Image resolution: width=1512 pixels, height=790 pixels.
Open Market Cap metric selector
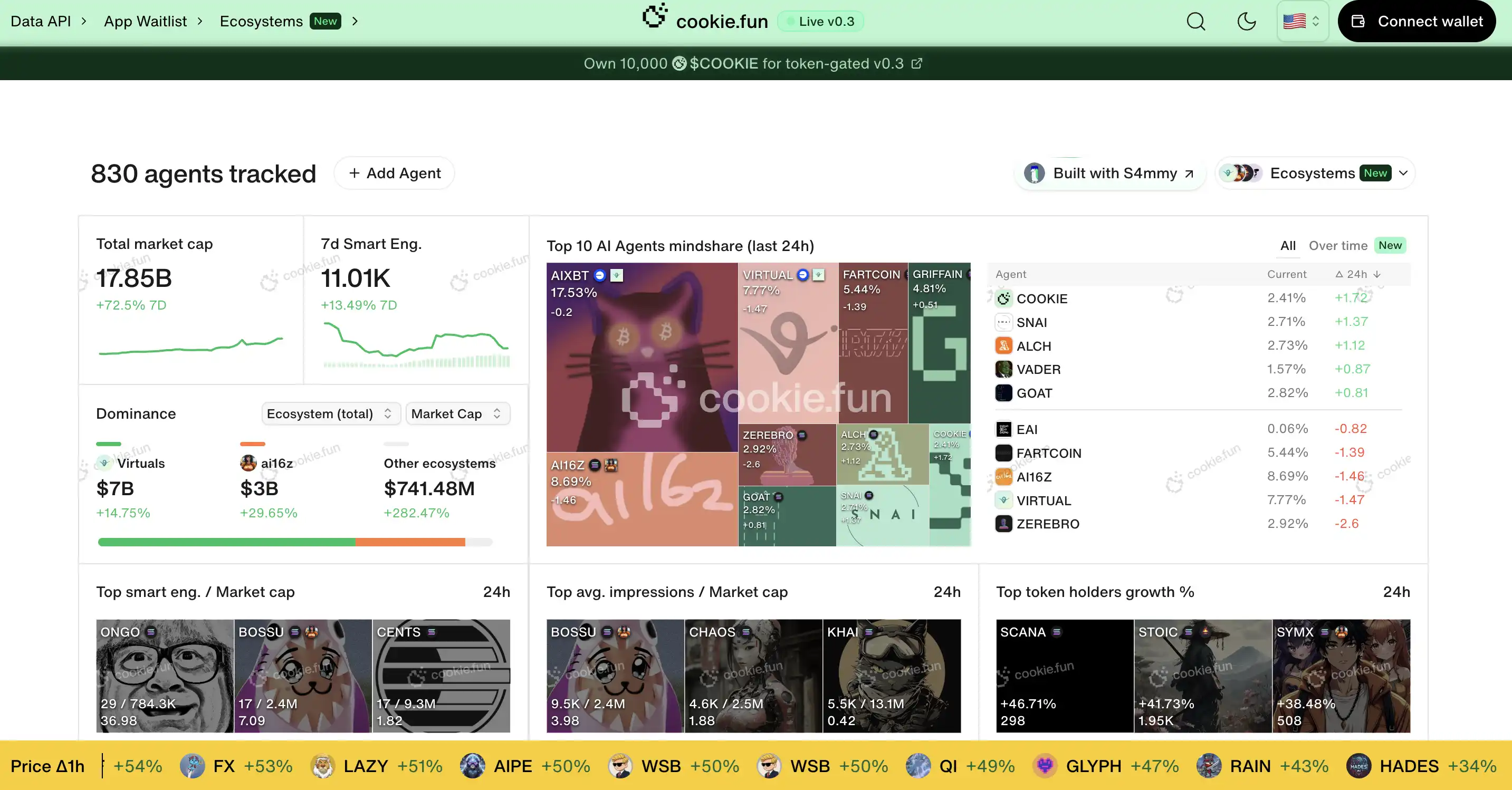point(457,414)
